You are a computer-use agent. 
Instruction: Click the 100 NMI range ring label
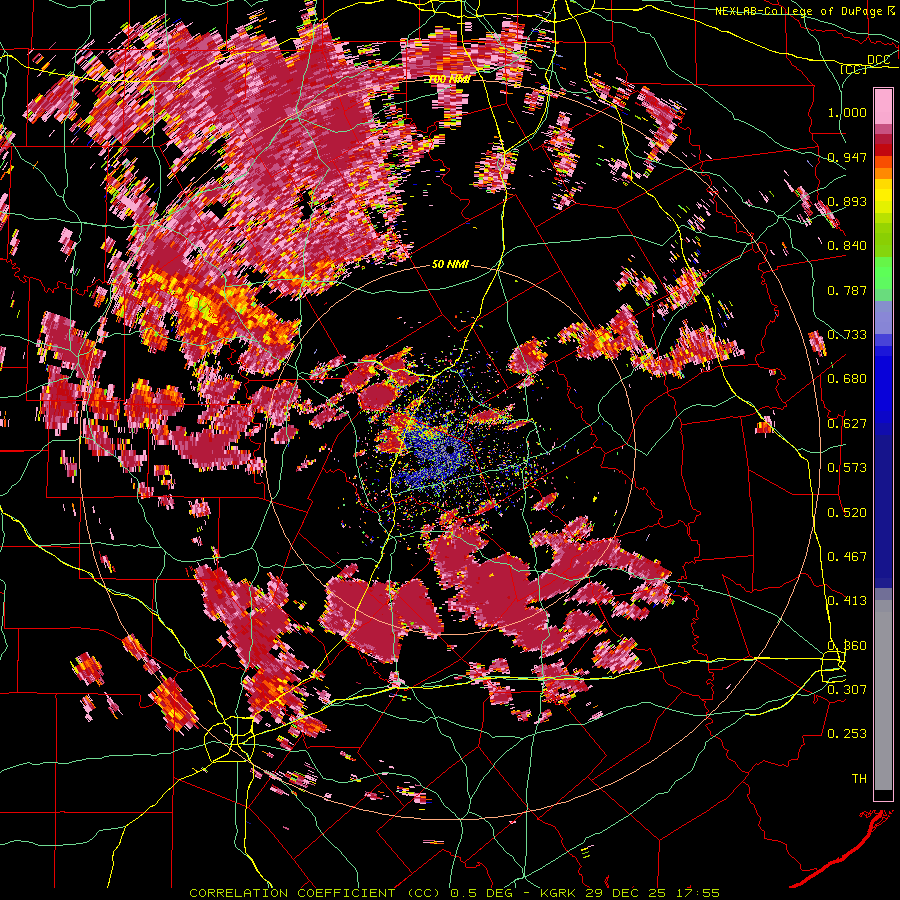pos(450,79)
